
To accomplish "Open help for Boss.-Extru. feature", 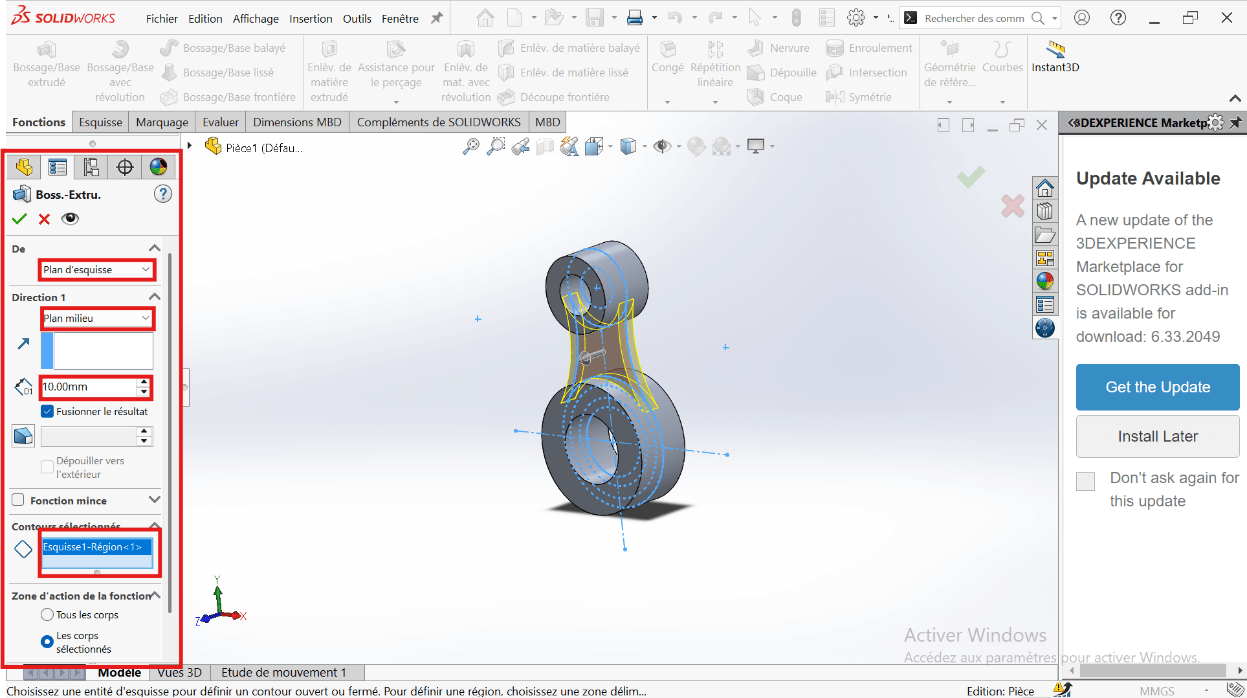I will coord(163,194).
